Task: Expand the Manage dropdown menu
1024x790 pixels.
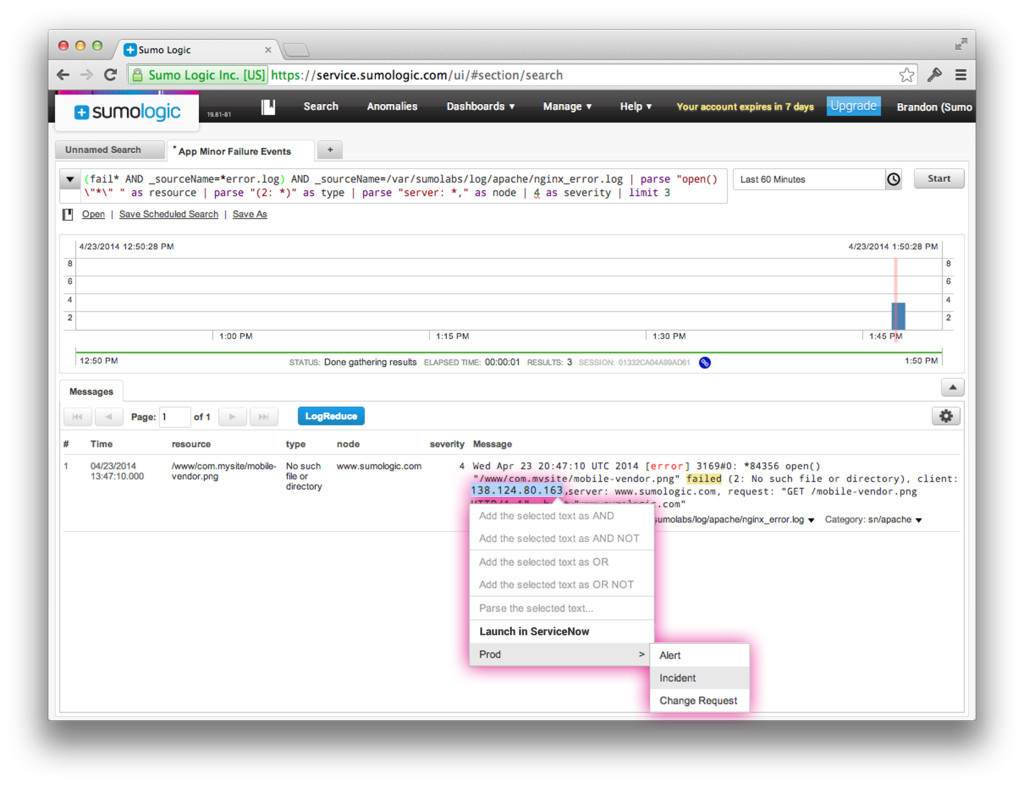Action: (567, 106)
